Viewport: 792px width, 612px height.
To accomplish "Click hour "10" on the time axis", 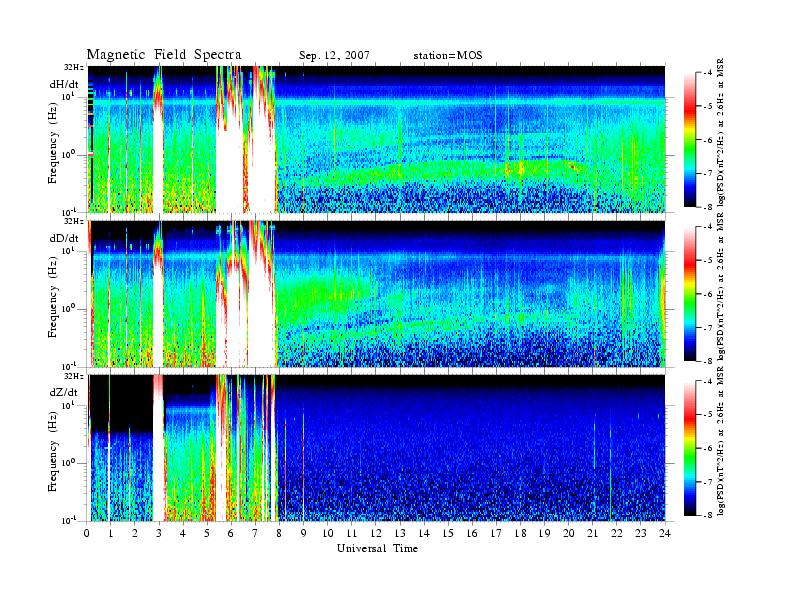I will pos(328,533).
